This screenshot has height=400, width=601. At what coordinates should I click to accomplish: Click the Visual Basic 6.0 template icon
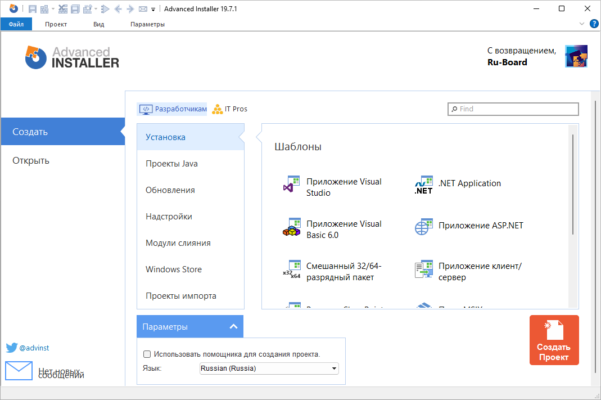click(x=291, y=227)
